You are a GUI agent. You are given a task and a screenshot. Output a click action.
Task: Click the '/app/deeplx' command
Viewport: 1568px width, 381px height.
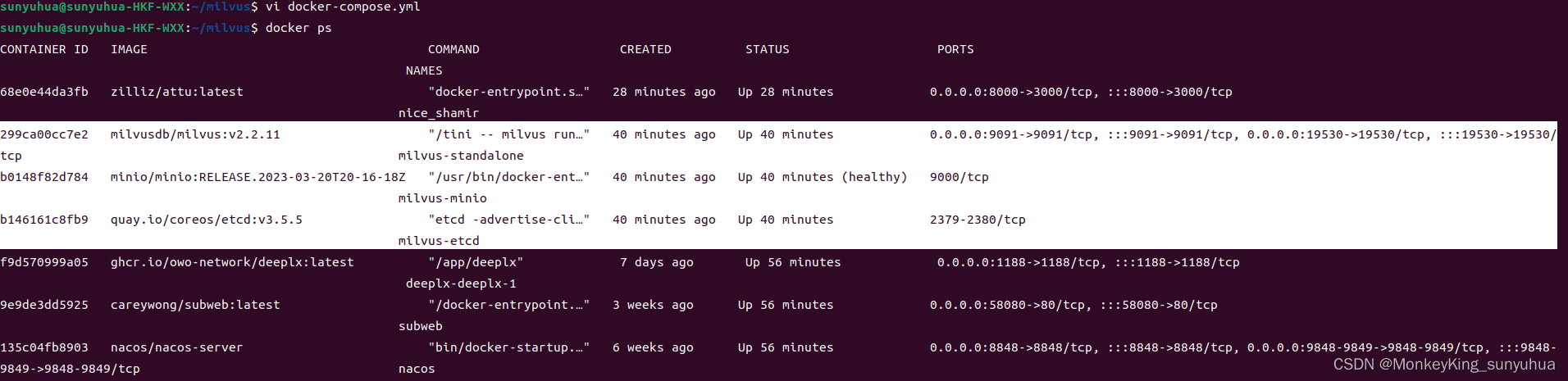476,262
